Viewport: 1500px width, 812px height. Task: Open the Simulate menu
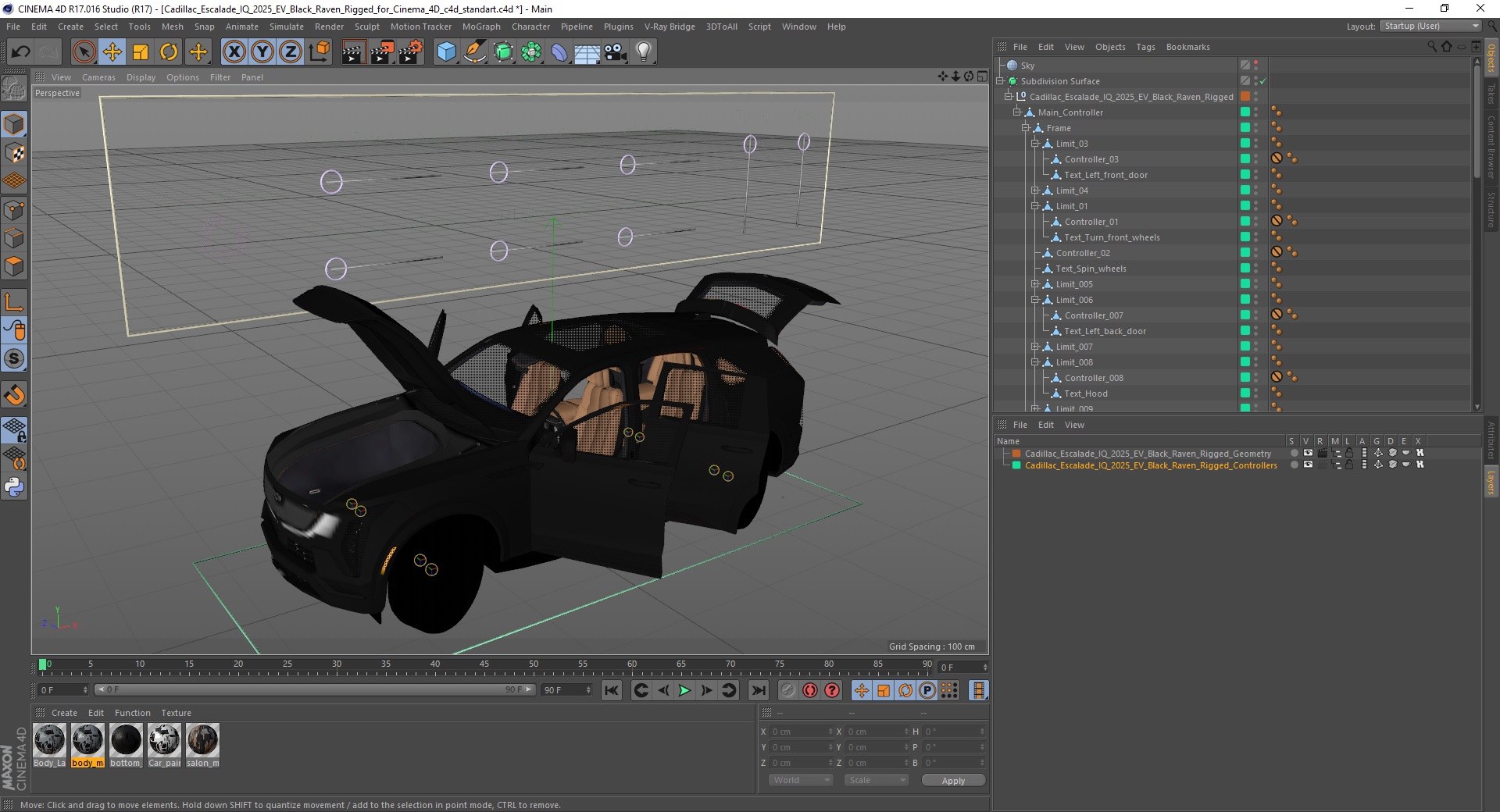286,27
